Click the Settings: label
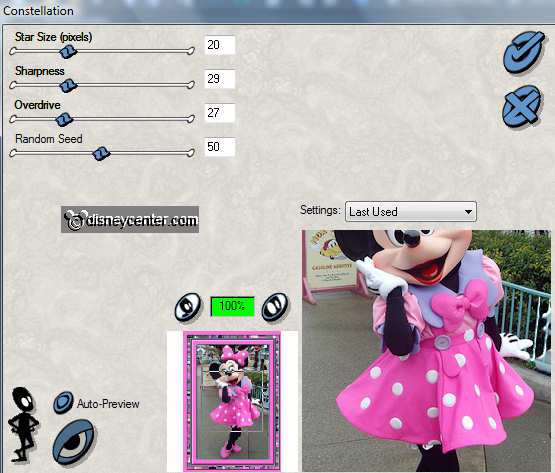This screenshot has width=555, height=473. 320,210
